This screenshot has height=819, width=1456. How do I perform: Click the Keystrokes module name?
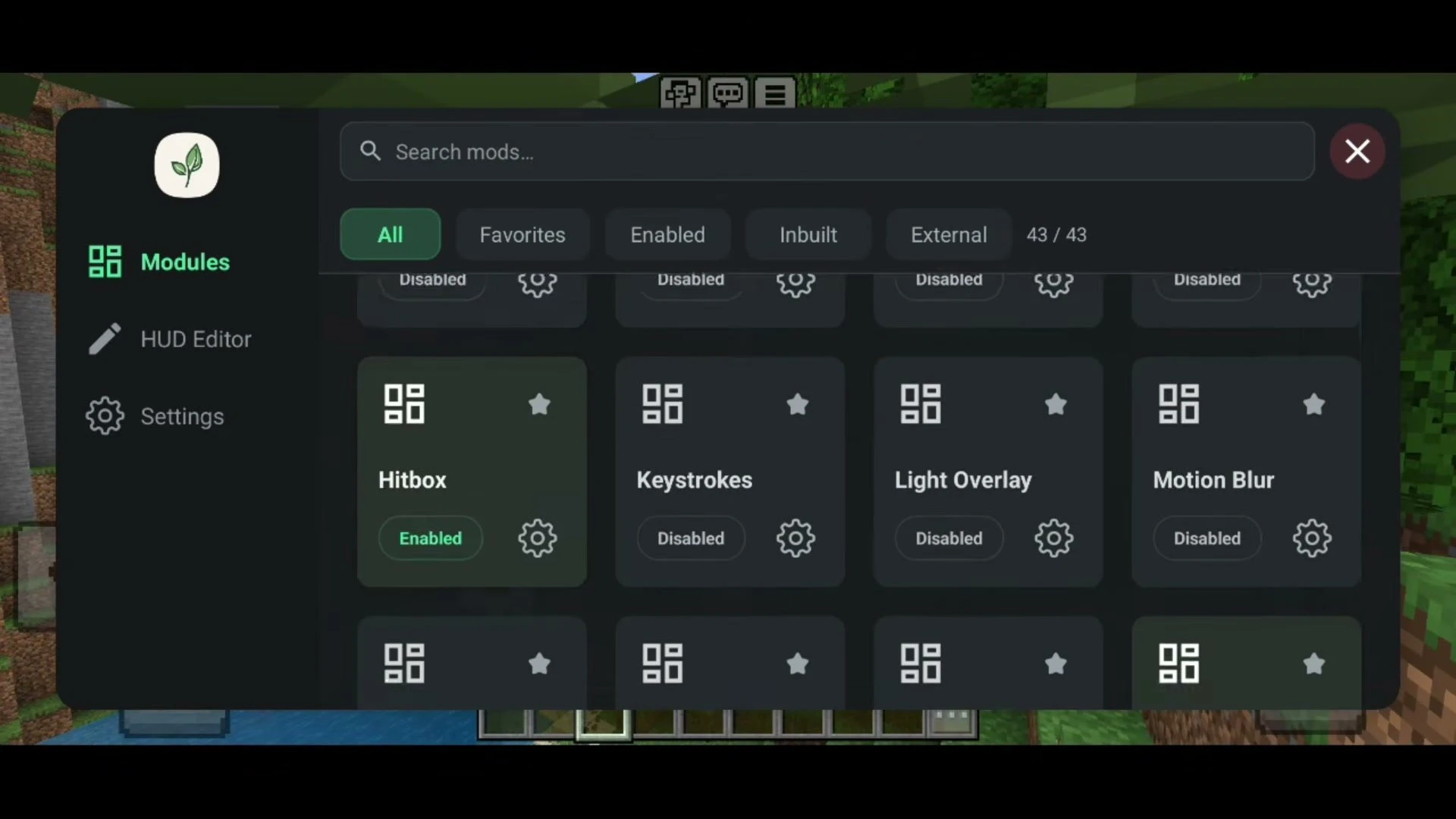click(695, 480)
